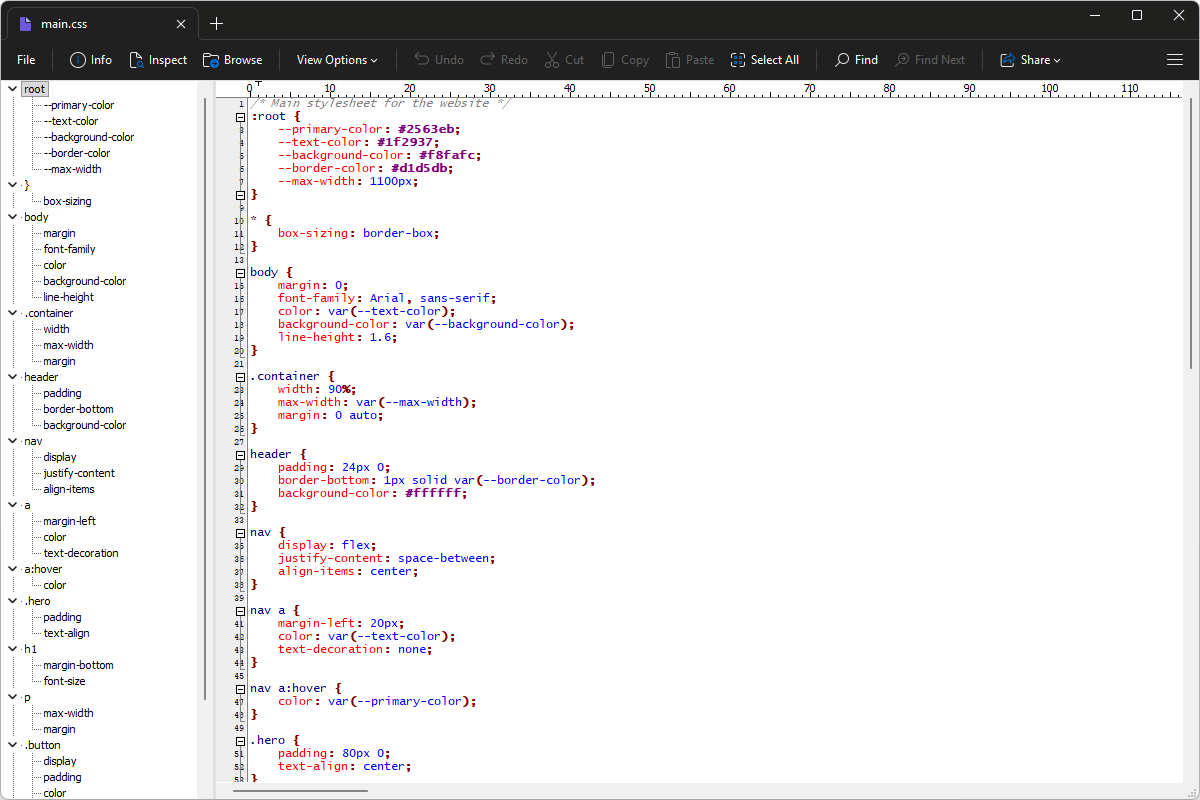
Task: Click the Browse toolbar button
Action: tap(232, 60)
